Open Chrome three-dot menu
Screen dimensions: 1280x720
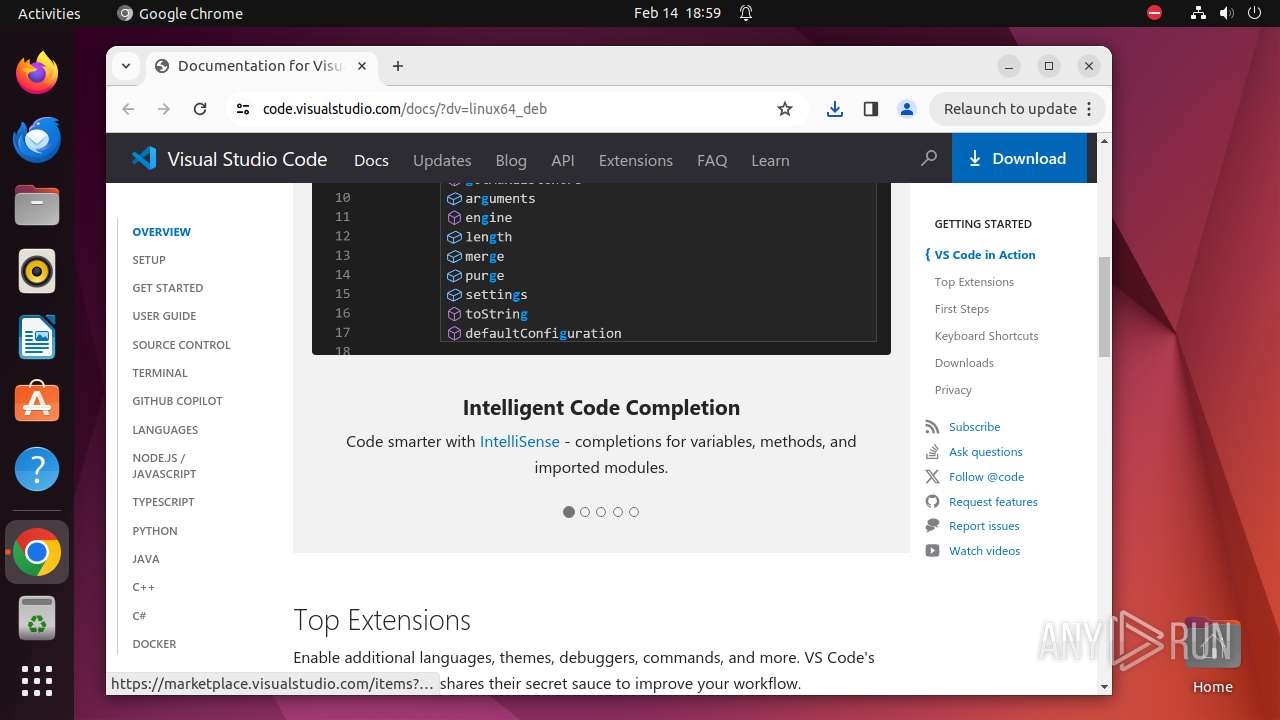click(1090, 109)
